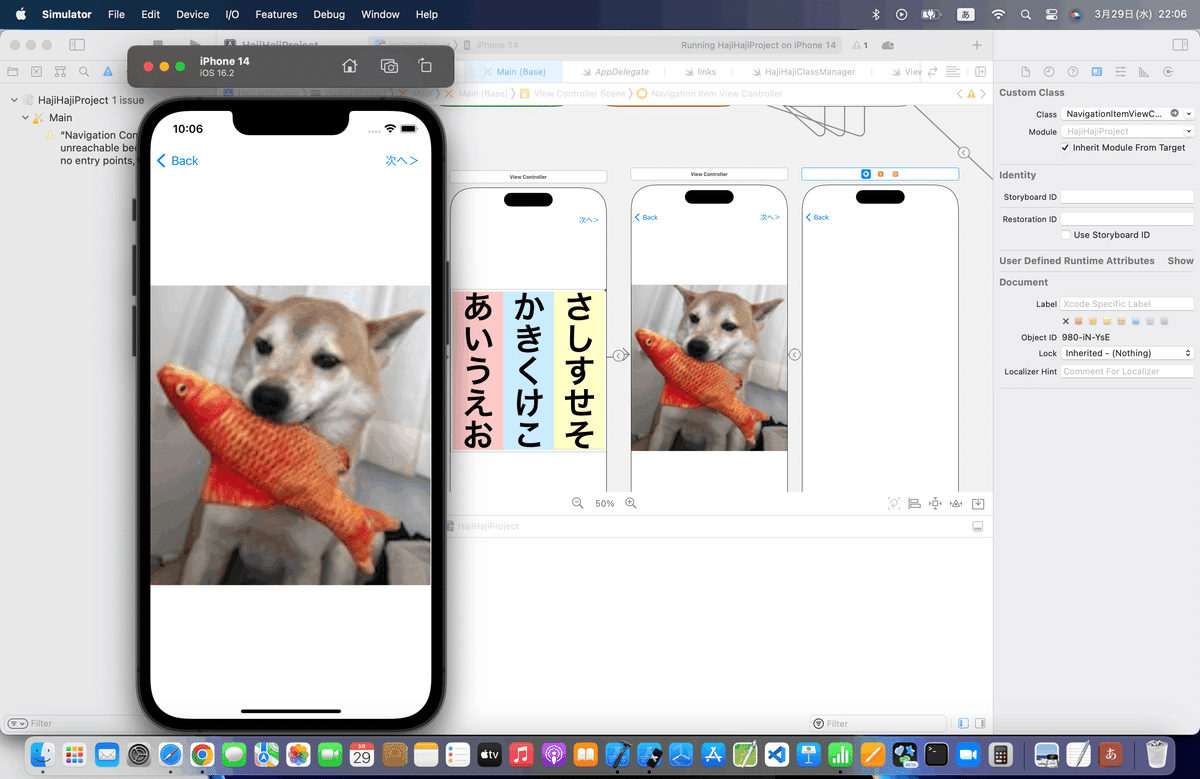Viewport: 1200px width, 779px height.
Task: Click the Align constraints canvas button
Action: coord(914,504)
